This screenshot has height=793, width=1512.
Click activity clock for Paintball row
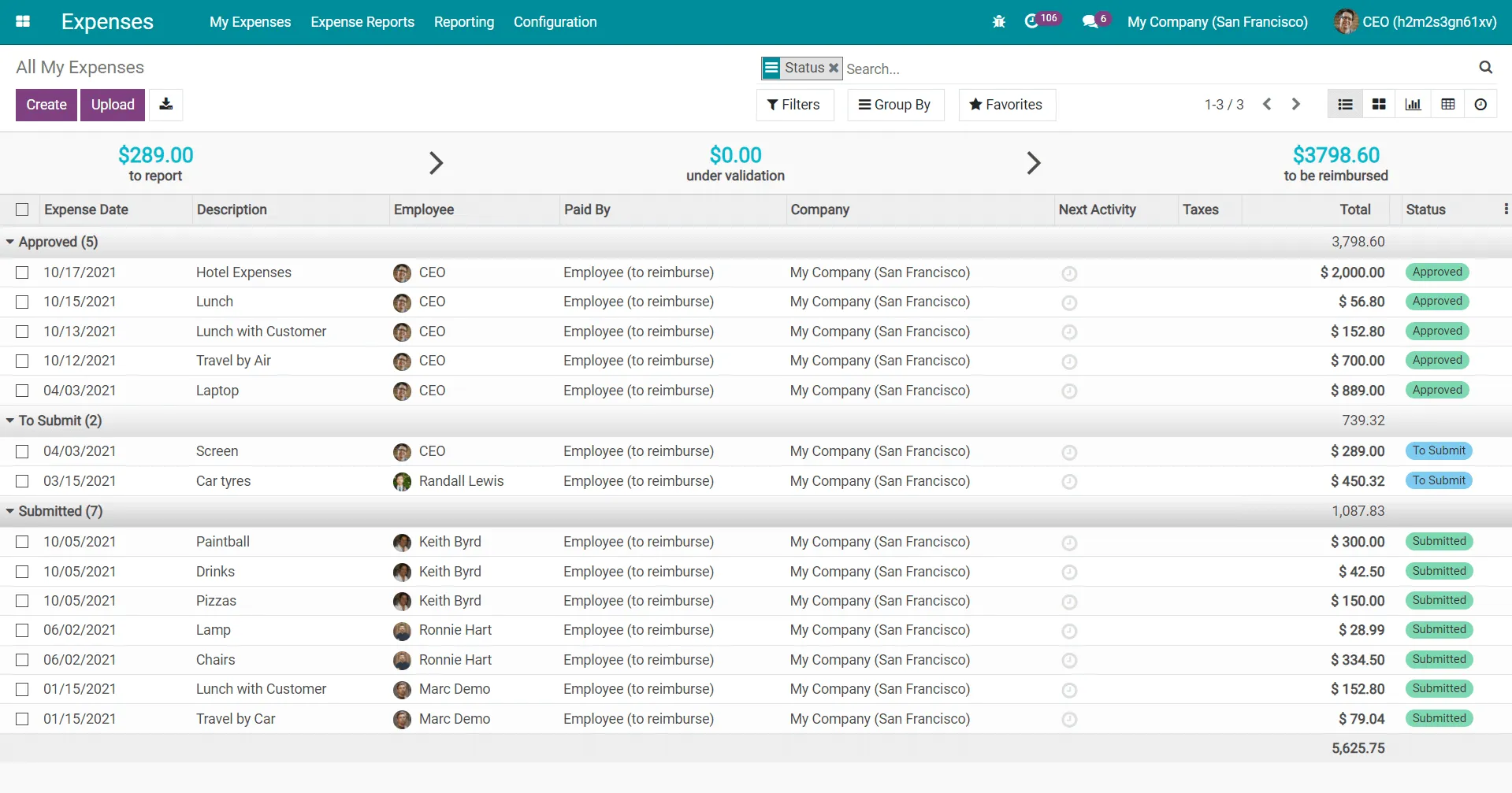1069,543
